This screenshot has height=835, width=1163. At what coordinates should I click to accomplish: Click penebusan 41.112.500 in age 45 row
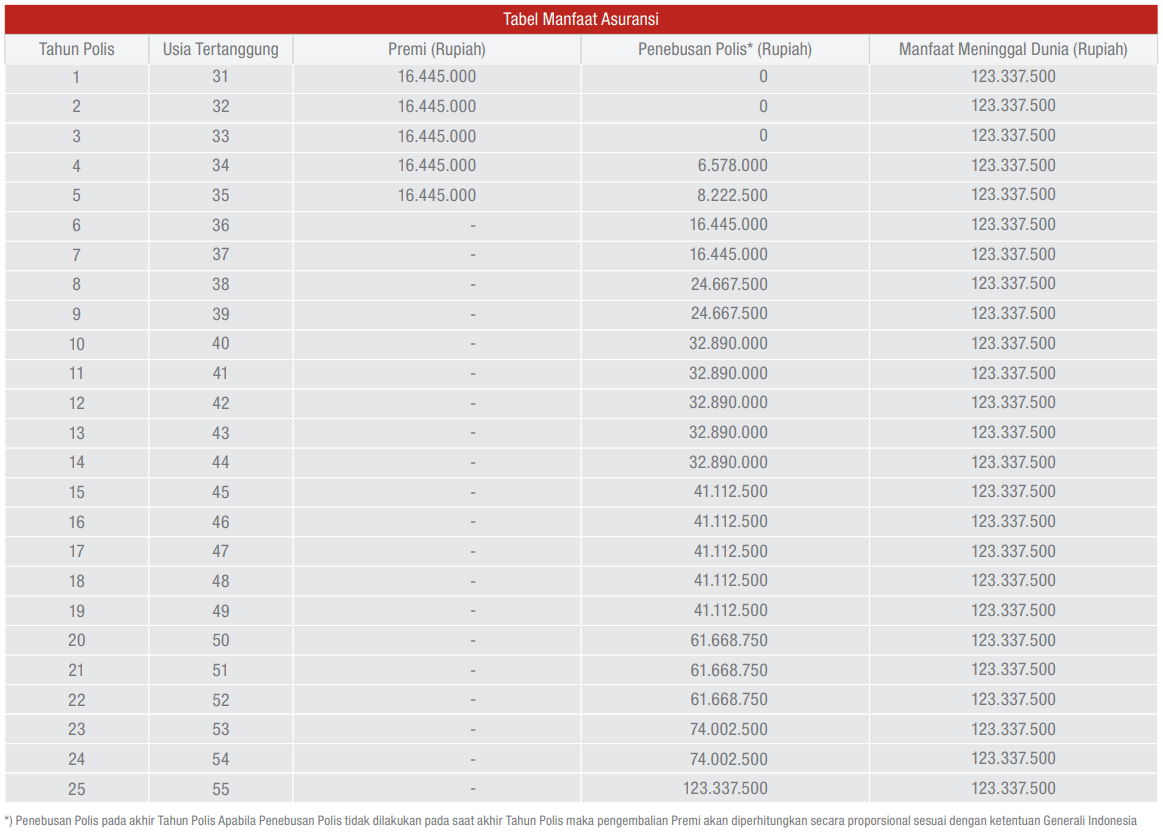[x=731, y=492]
